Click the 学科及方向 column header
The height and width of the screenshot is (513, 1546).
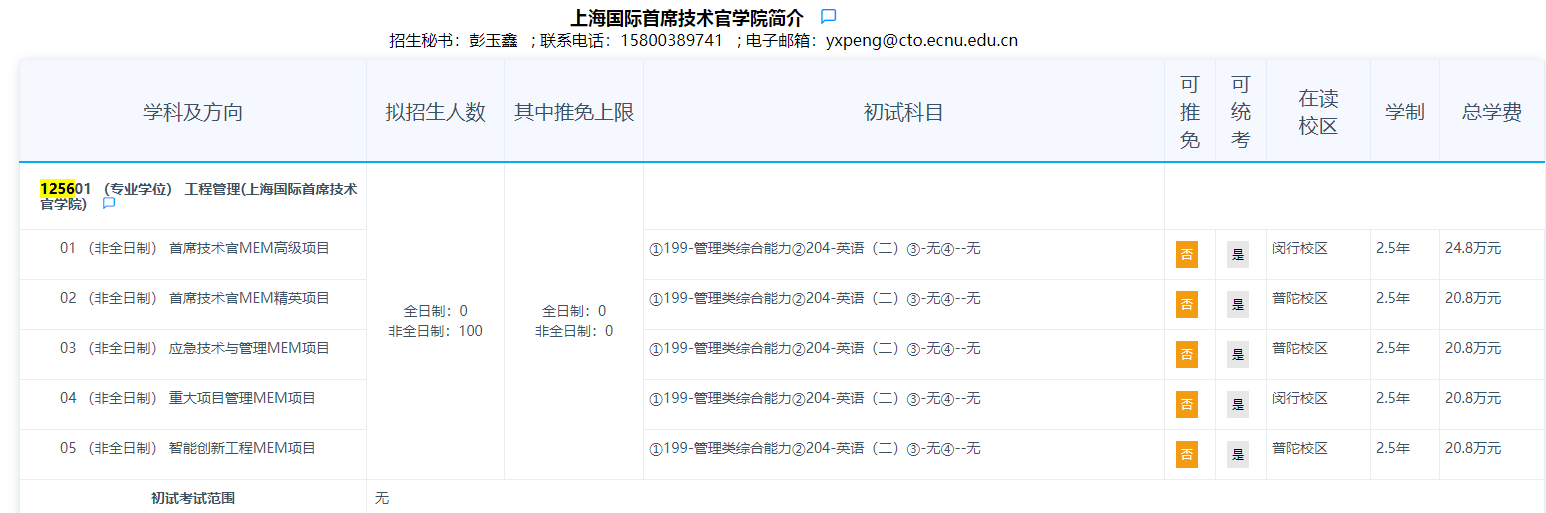click(193, 112)
